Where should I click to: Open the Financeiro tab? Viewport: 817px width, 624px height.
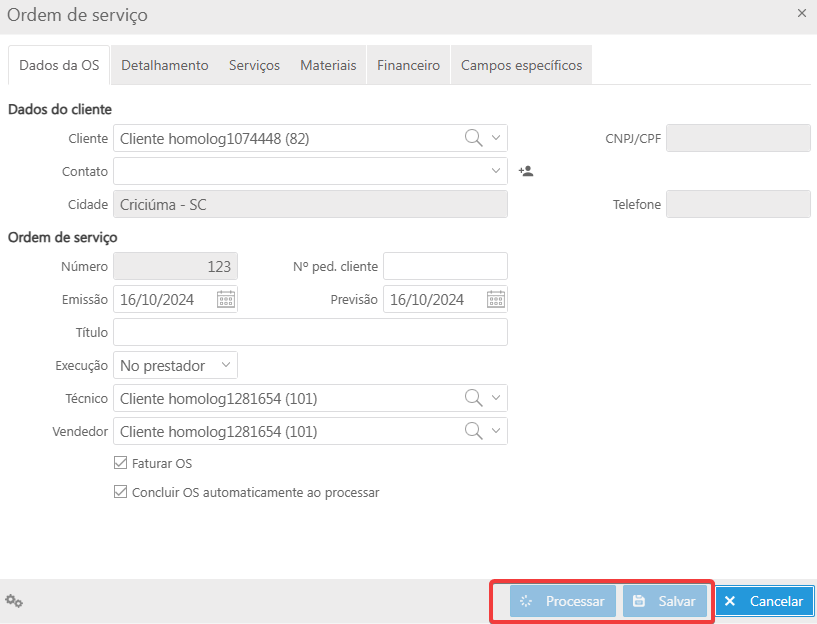click(408, 65)
